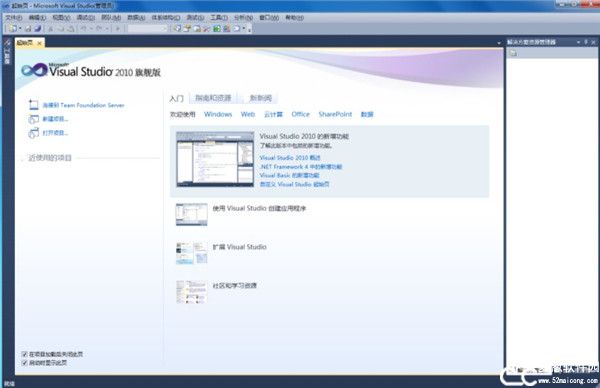Click the New Project icon on the start page
This screenshot has height=388, width=600.
pyautogui.click(x=33, y=119)
